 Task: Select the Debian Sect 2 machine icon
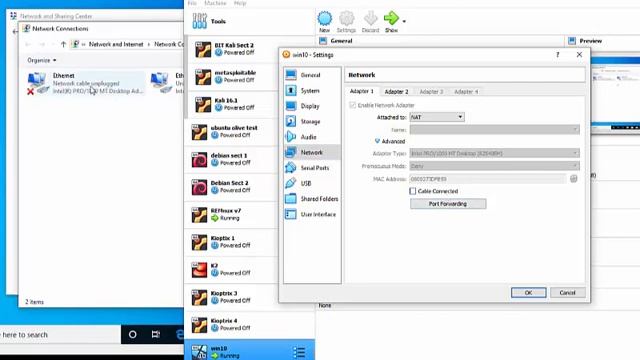pyautogui.click(x=199, y=187)
